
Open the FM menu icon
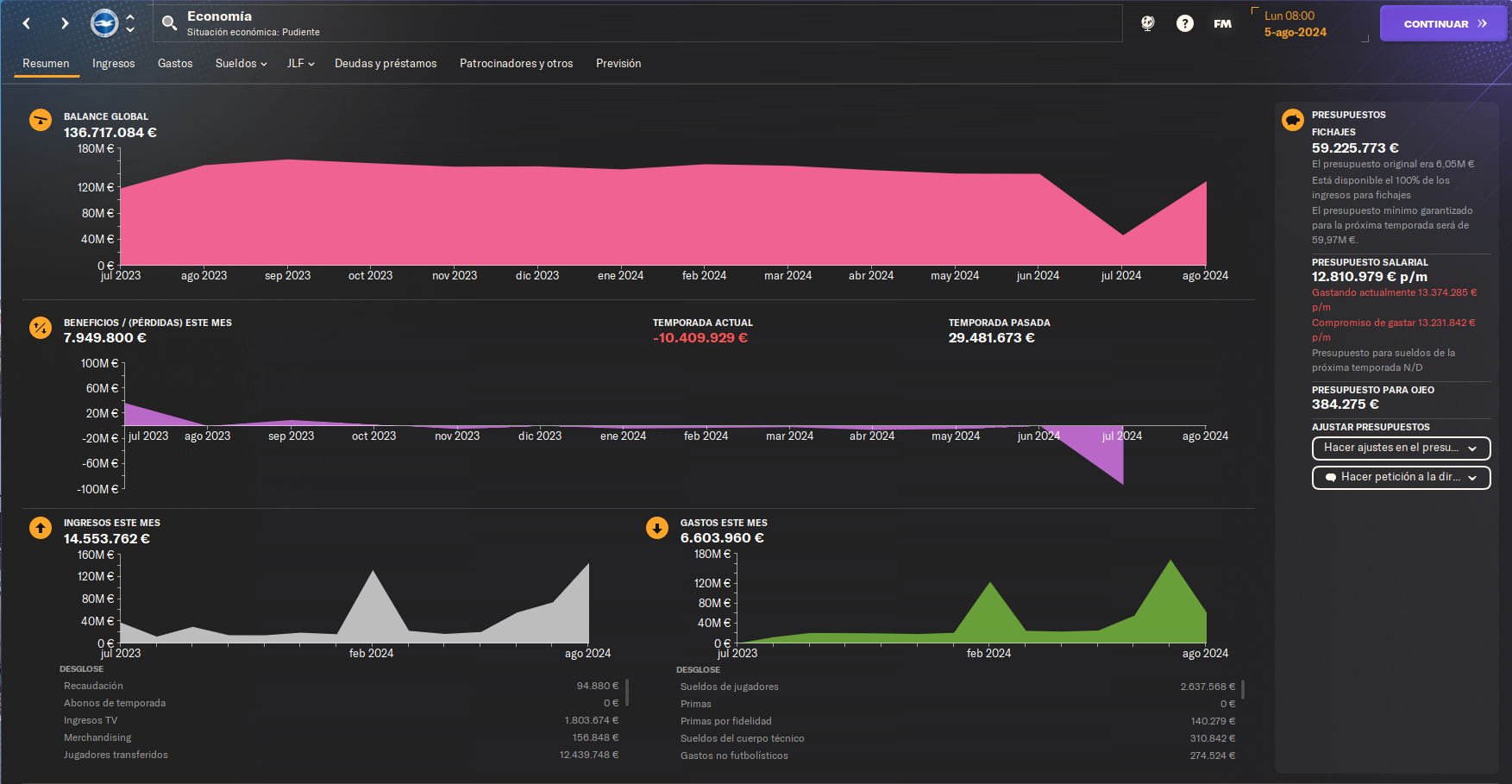[1222, 23]
